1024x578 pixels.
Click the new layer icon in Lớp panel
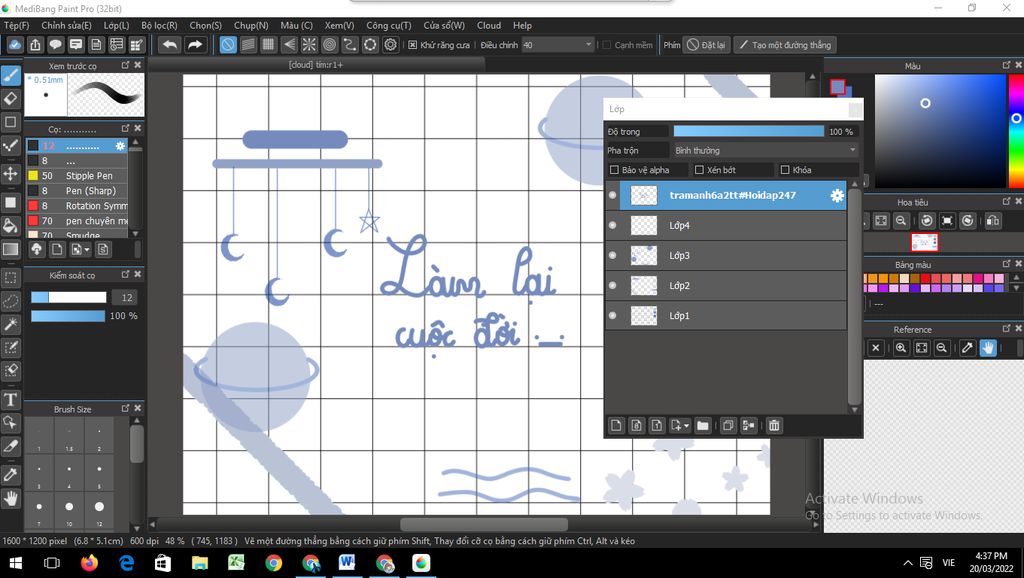click(616, 426)
